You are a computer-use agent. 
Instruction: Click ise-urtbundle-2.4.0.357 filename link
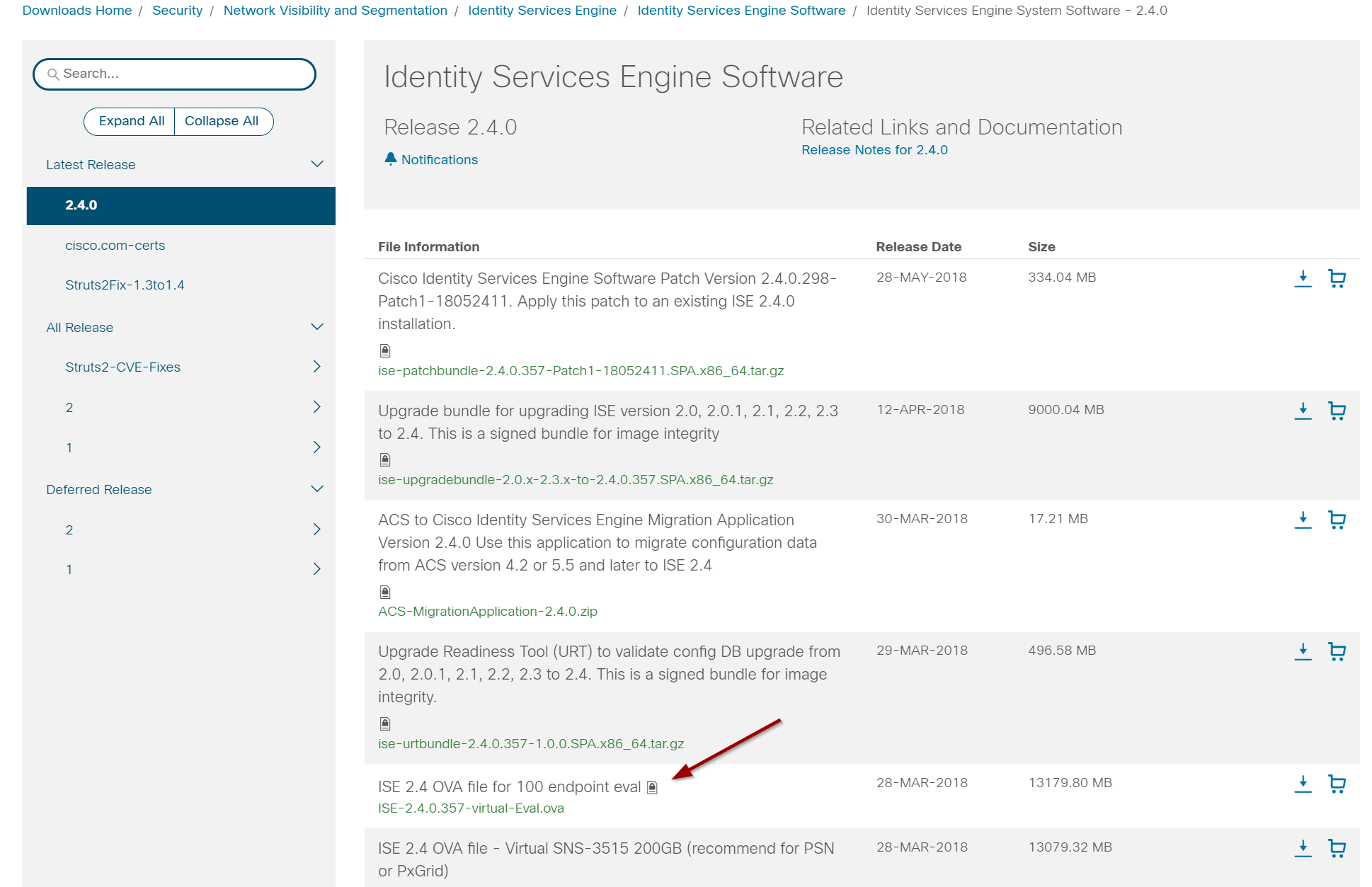tap(531, 744)
